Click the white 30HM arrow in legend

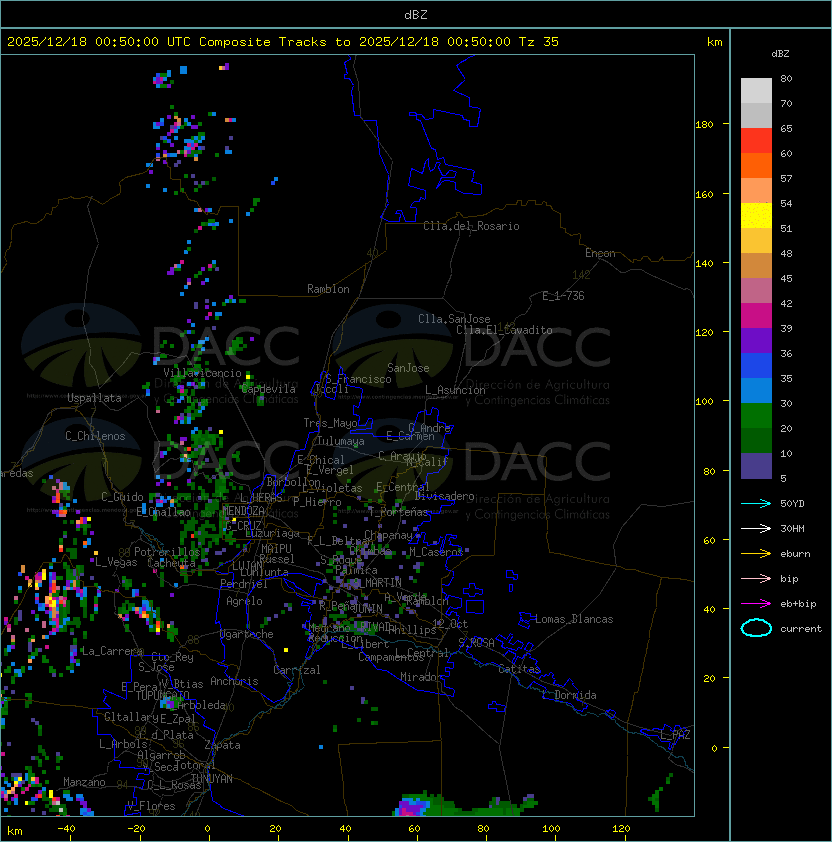[x=756, y=528]
